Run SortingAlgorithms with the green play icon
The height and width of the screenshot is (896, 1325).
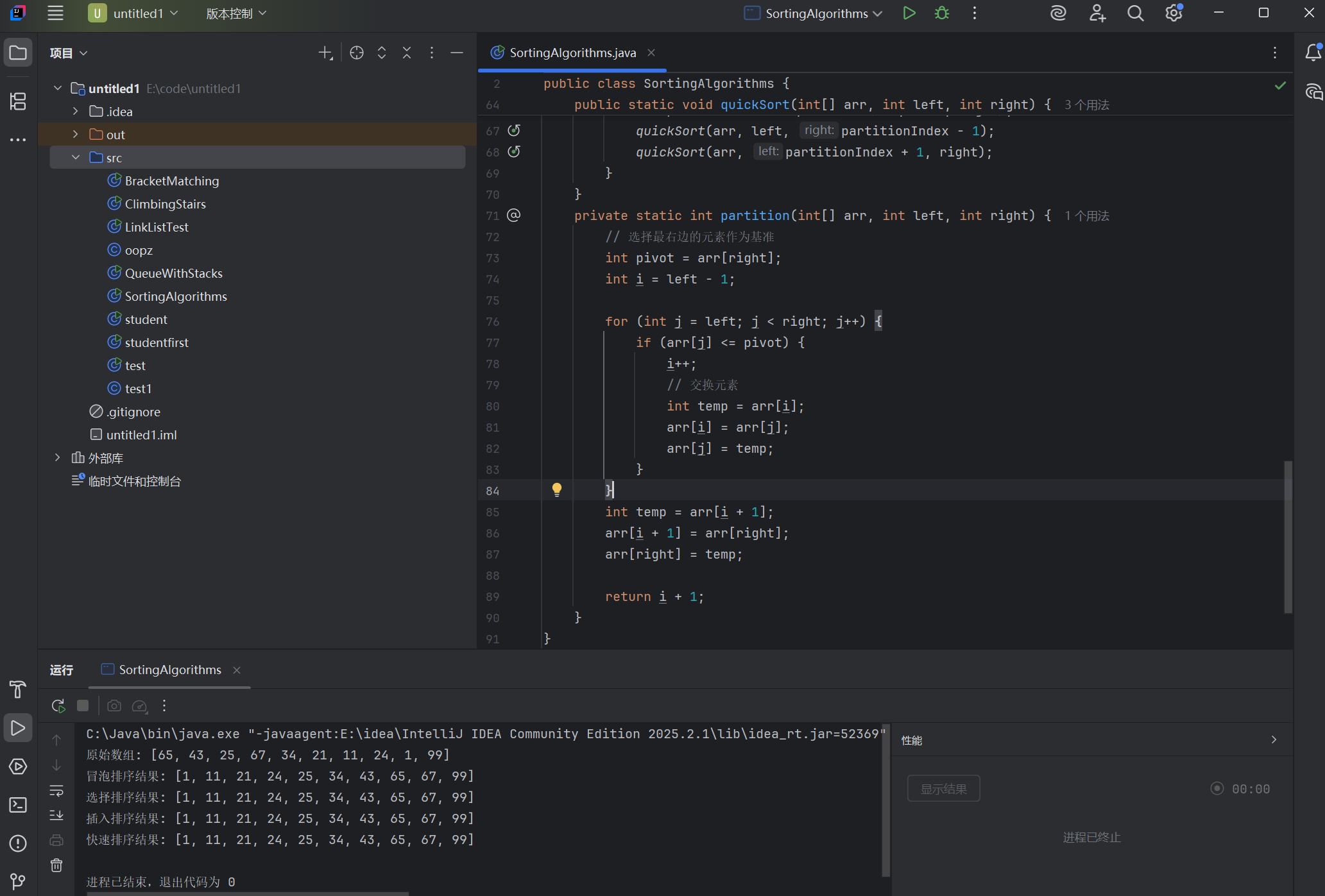pyautogui.click(x=909, y=13)
